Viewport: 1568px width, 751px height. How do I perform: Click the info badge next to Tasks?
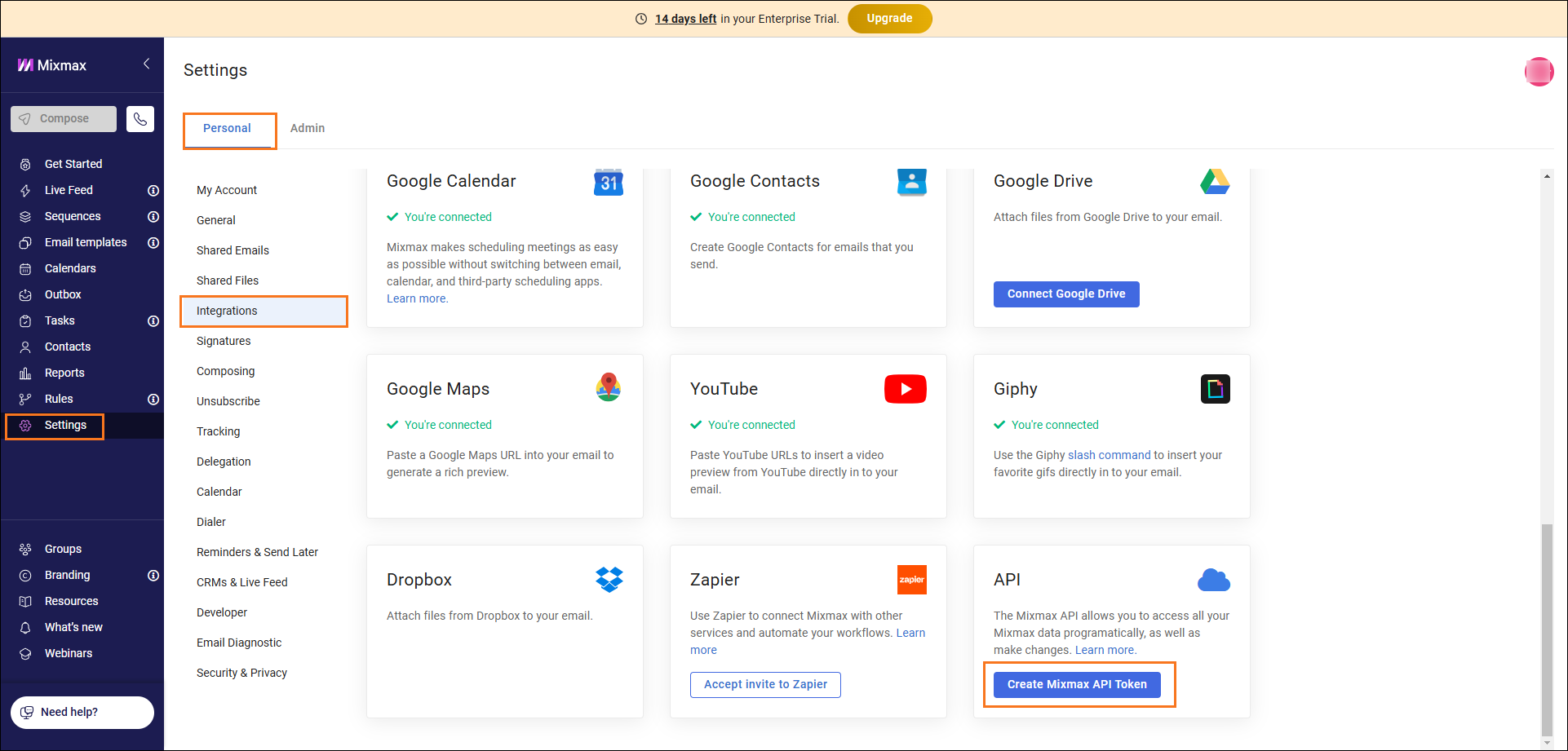point(153,321)
